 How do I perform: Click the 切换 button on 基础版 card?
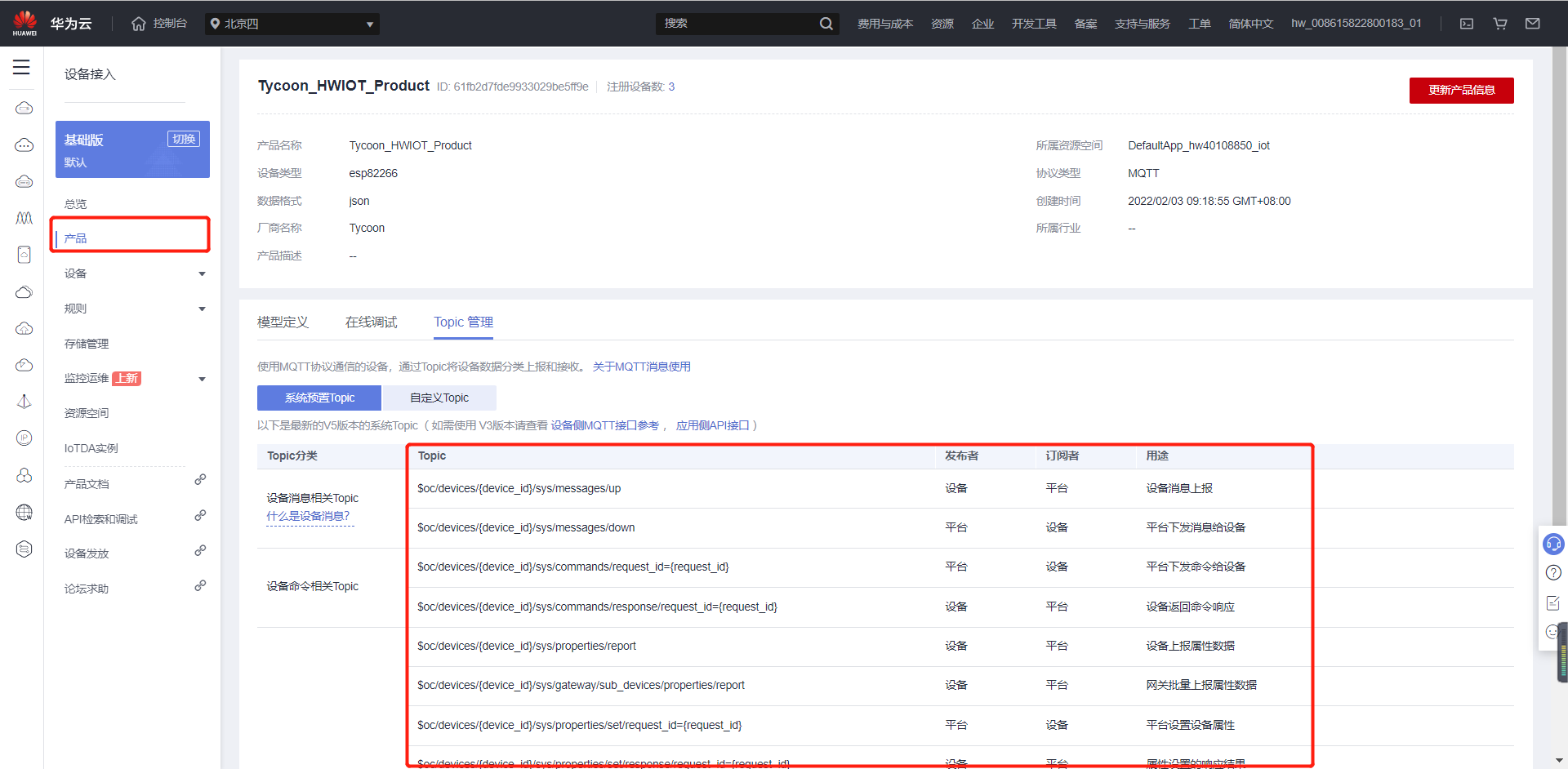pyautogui.click(x=184, y=139)
